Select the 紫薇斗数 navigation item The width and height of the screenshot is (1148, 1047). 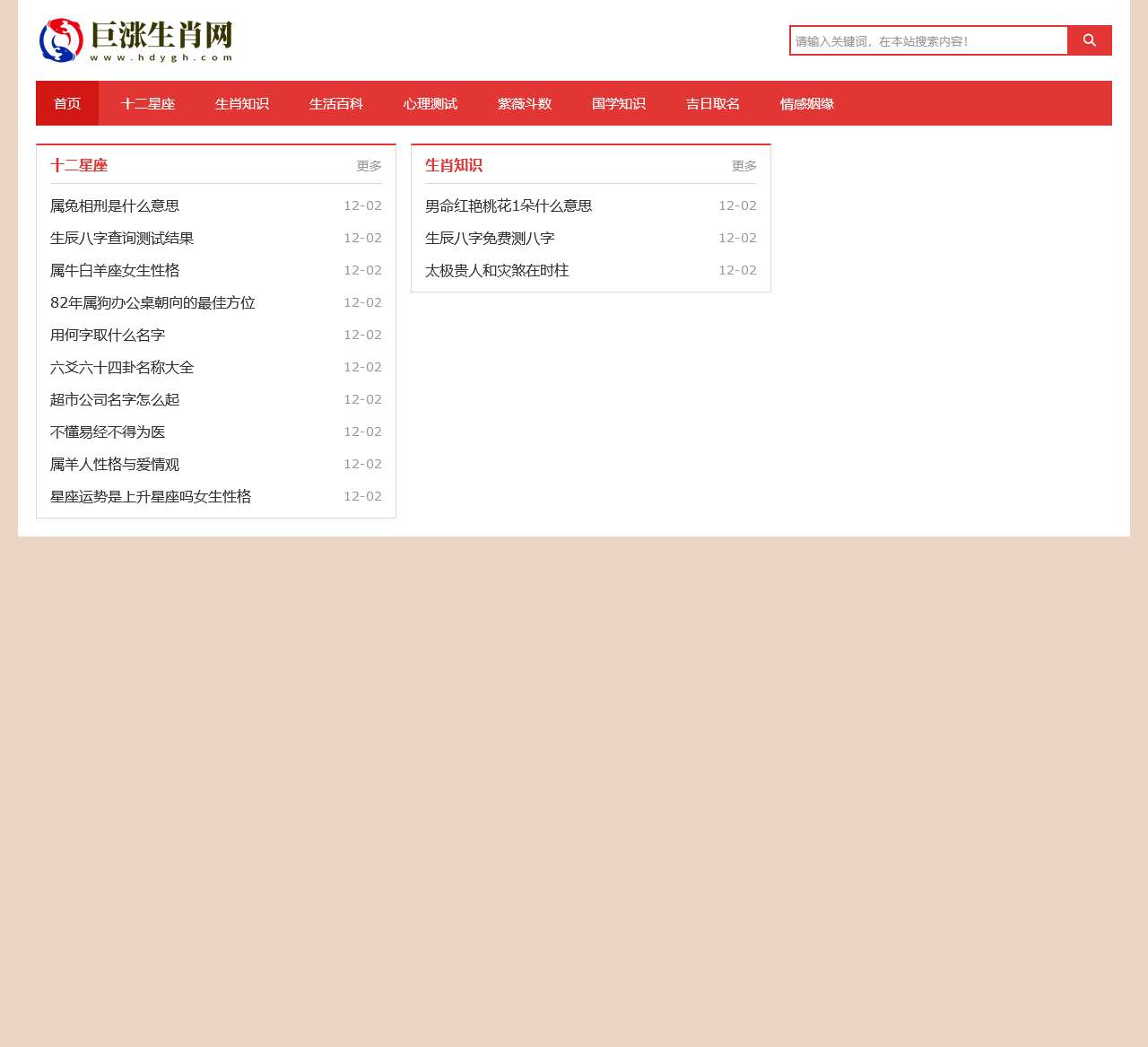click(x=525, y=103)
